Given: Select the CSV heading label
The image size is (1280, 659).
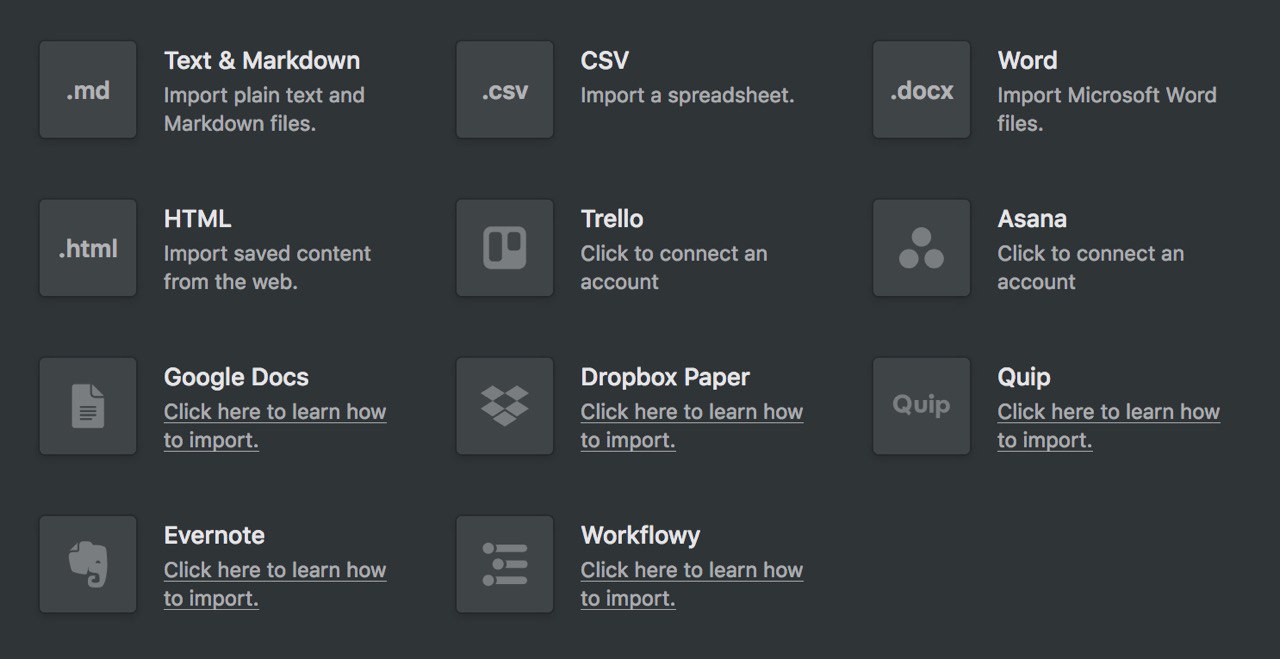Looking at the screenshot, I should coord(605,61).
